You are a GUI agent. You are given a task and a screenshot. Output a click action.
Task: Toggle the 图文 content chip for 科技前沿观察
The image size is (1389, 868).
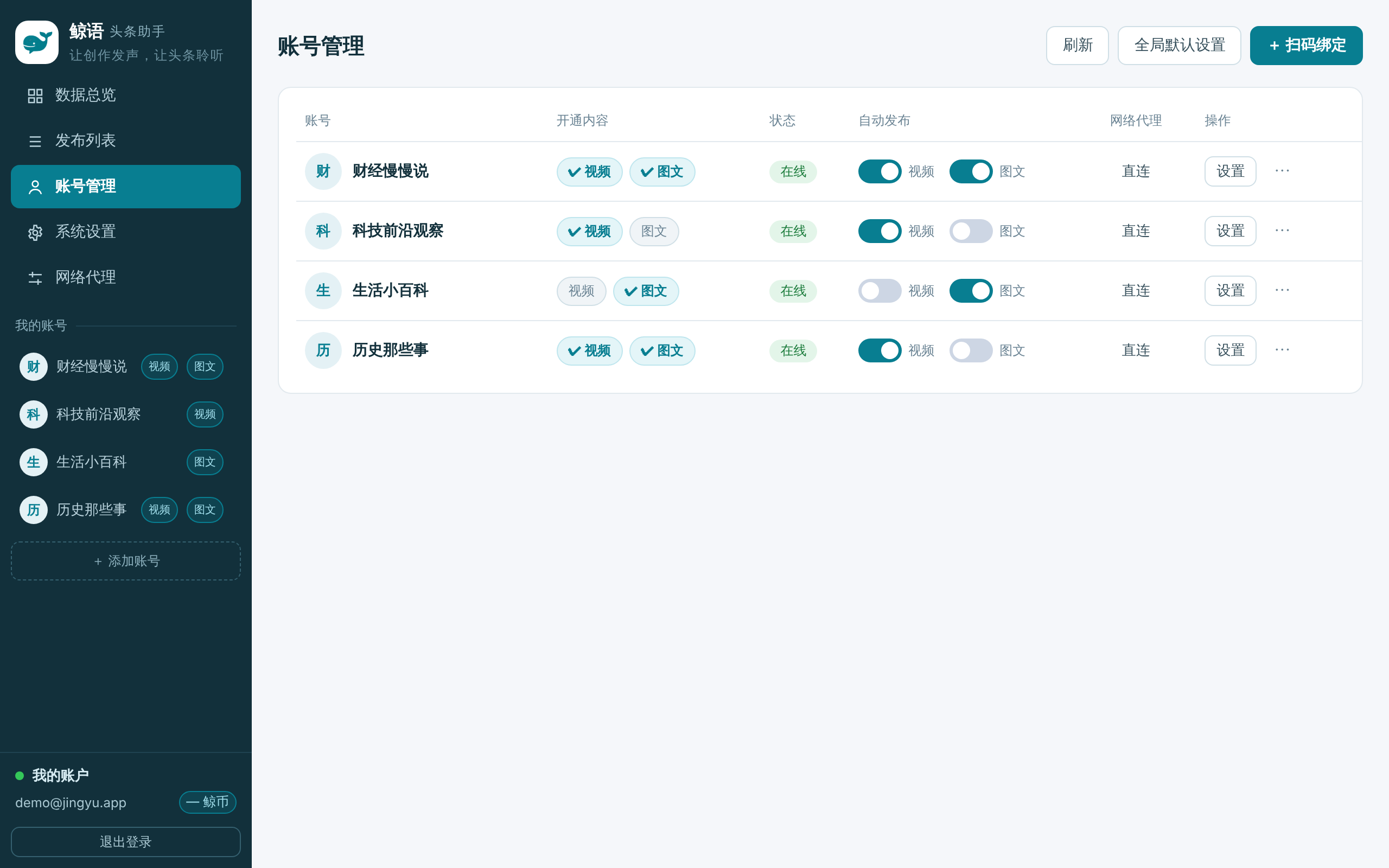[654, 231]
